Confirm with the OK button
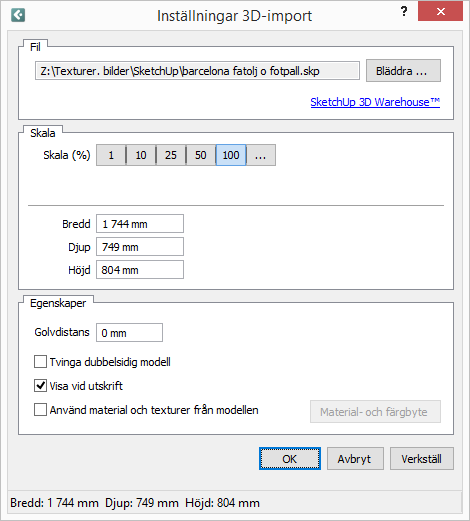Viewport: 470px width, 521px height. pyautogui.click(x=290, y=459)
